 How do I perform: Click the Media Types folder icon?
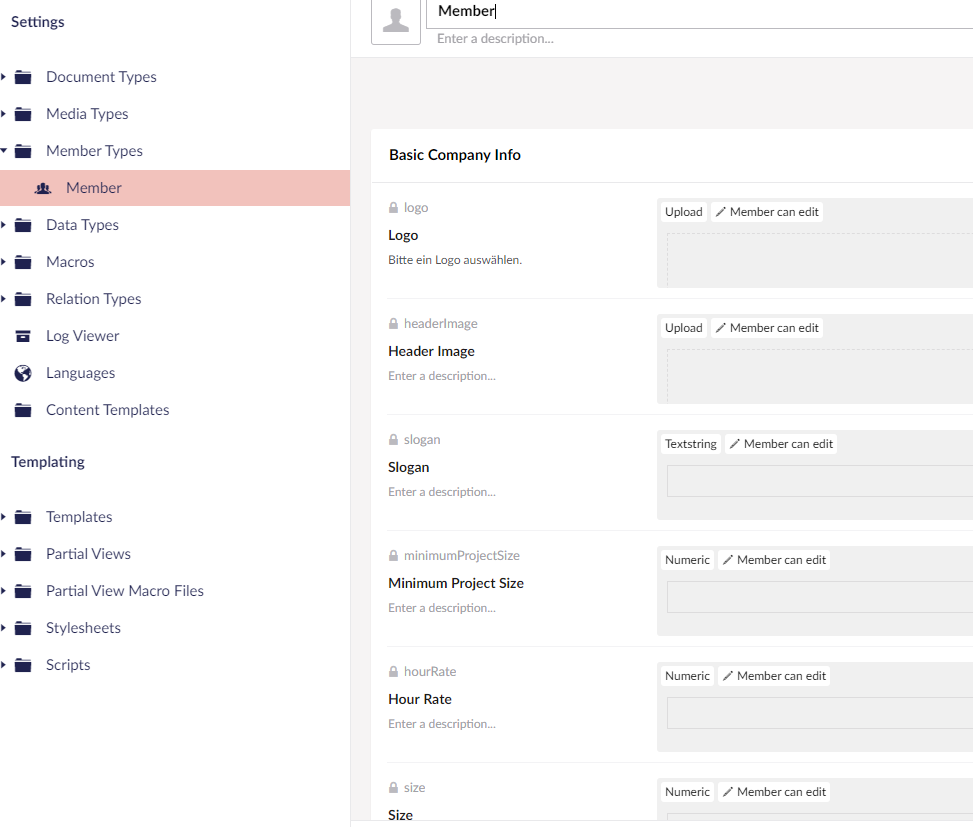22,113
